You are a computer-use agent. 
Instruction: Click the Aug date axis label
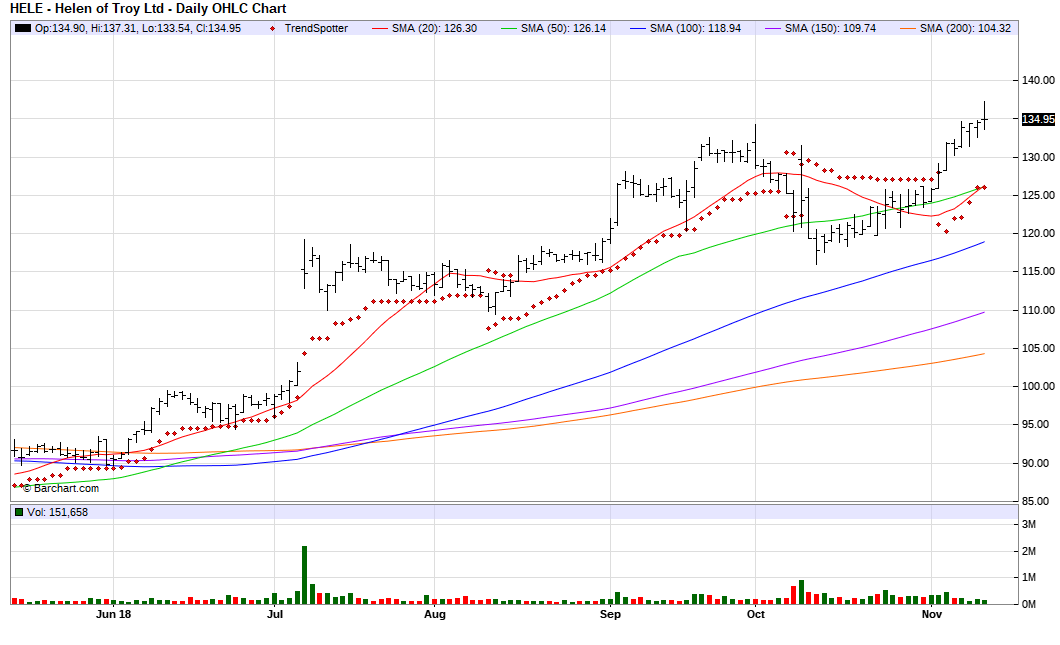click(435, 614)
